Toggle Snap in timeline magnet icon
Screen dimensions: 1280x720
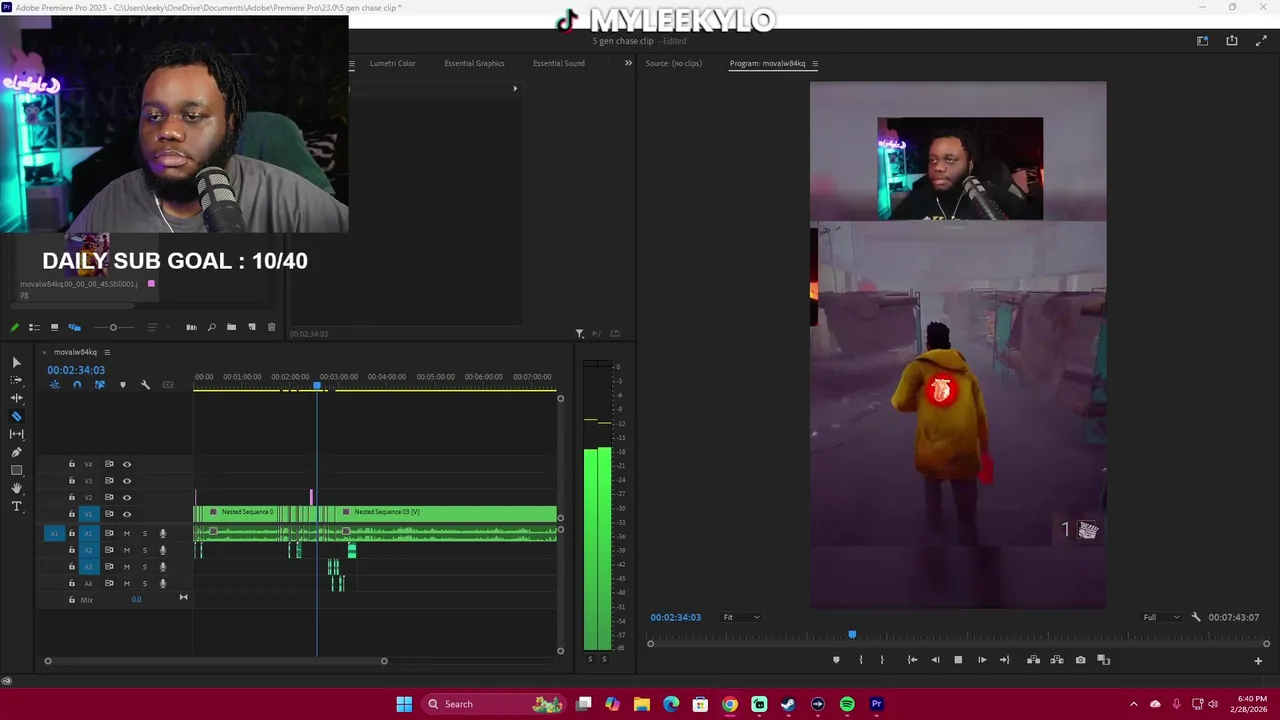77,385
